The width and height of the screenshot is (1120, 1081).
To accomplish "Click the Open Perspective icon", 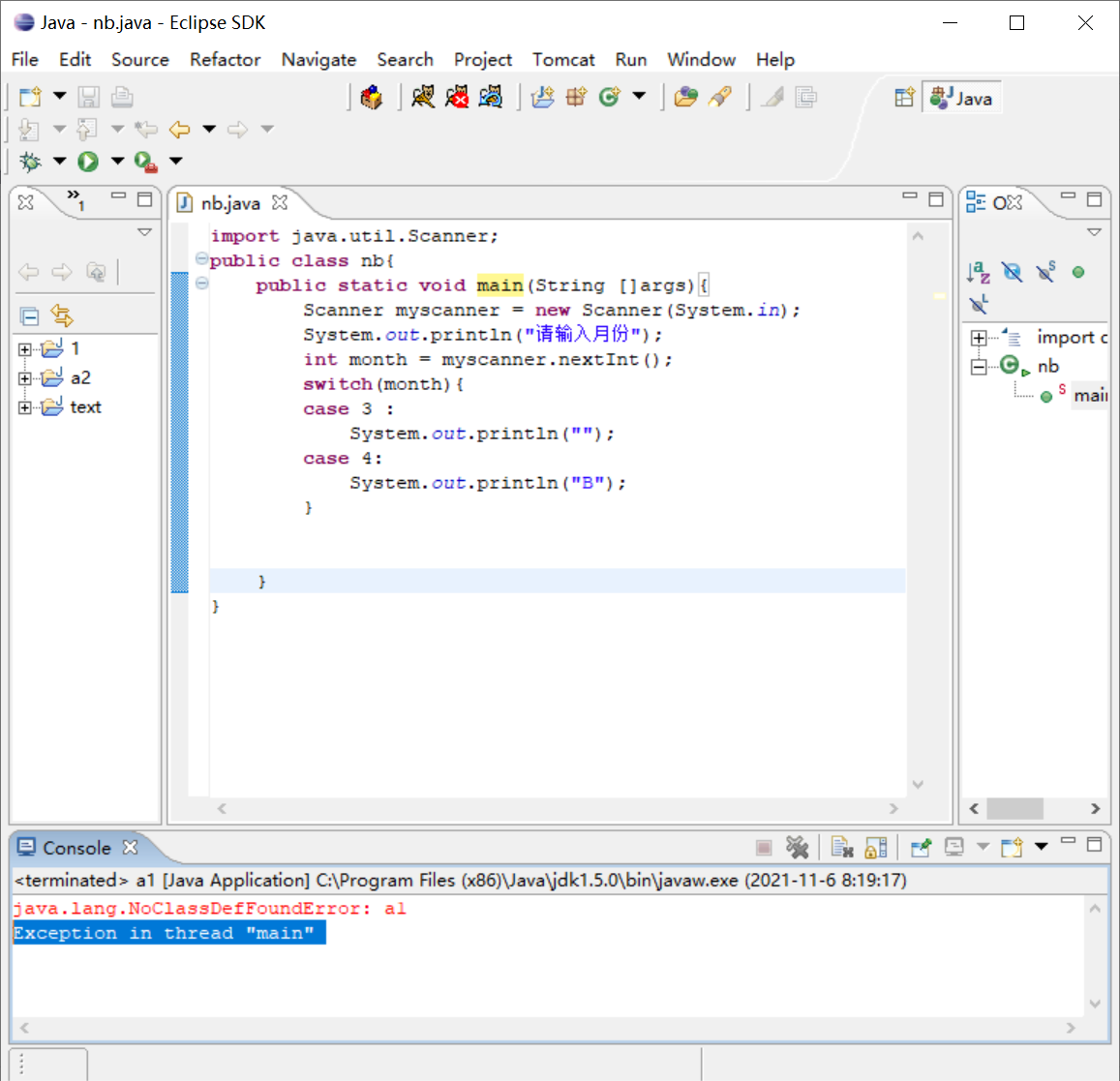I will (x=904, y=98).
